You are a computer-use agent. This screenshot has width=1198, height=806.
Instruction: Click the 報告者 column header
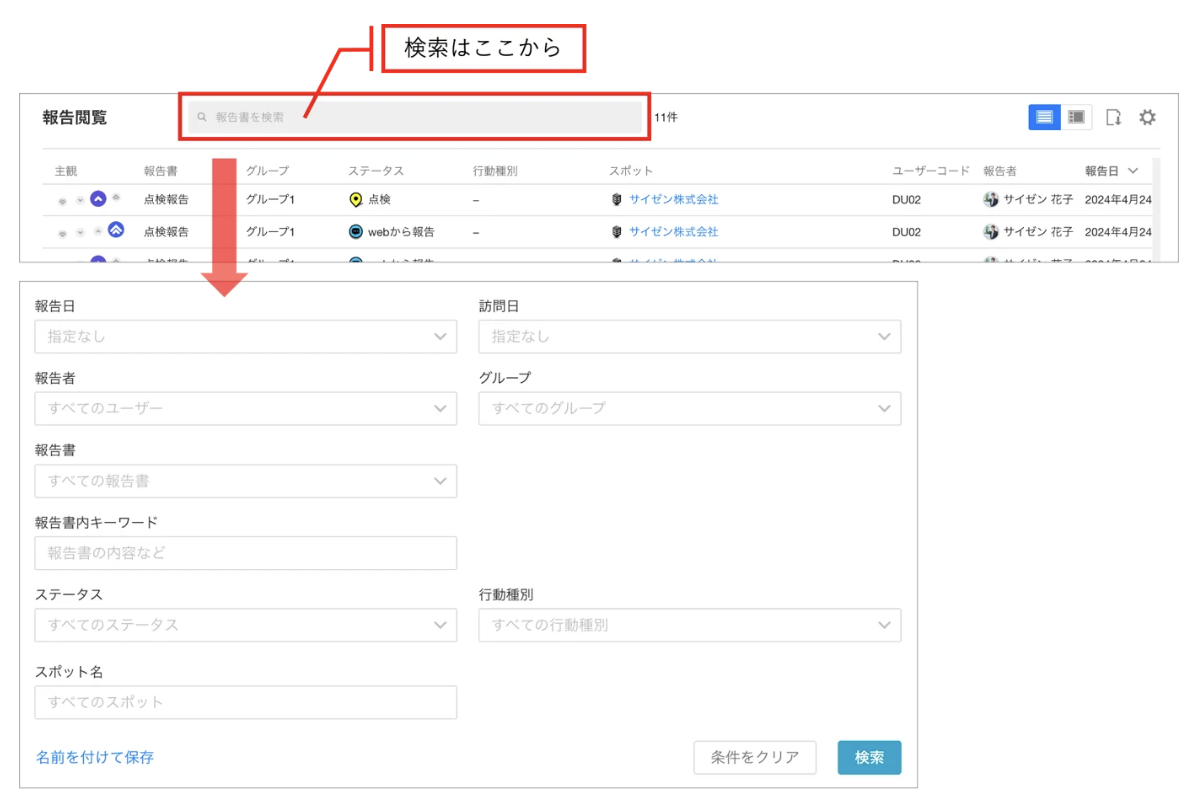(999, 171)
